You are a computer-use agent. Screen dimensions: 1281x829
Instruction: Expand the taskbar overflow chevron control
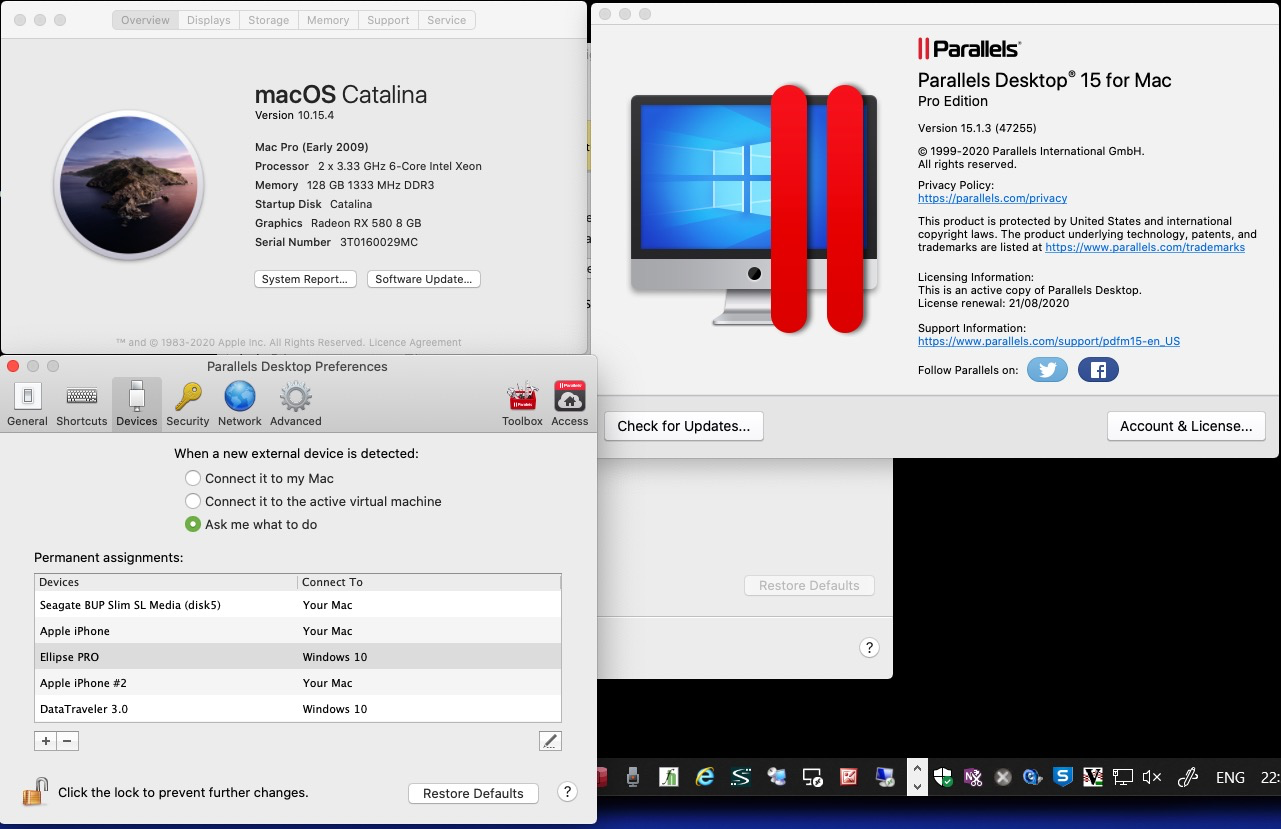(x=917, y=777)
